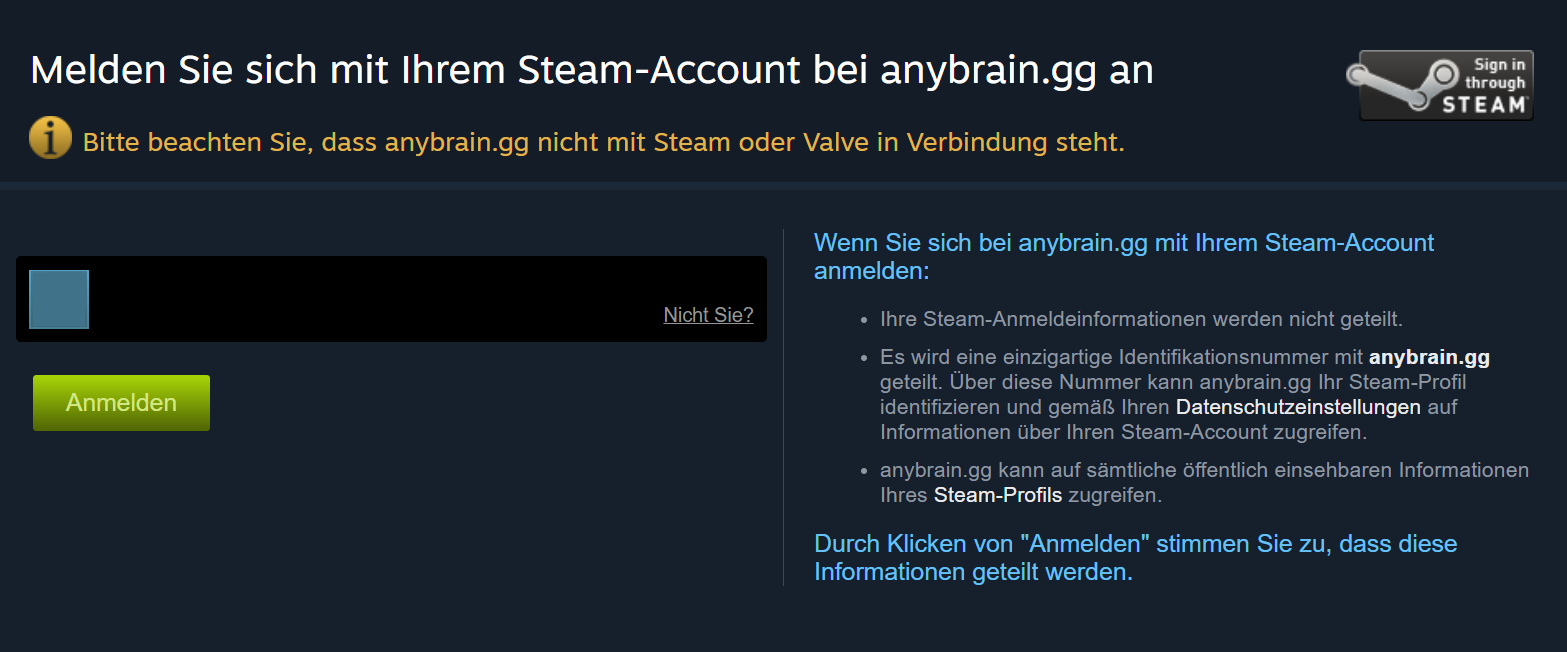Click the "Sign in through" badge text
Image resolution: width=1567 pixels, height=652 pixels.
[x=1495, y=74]
